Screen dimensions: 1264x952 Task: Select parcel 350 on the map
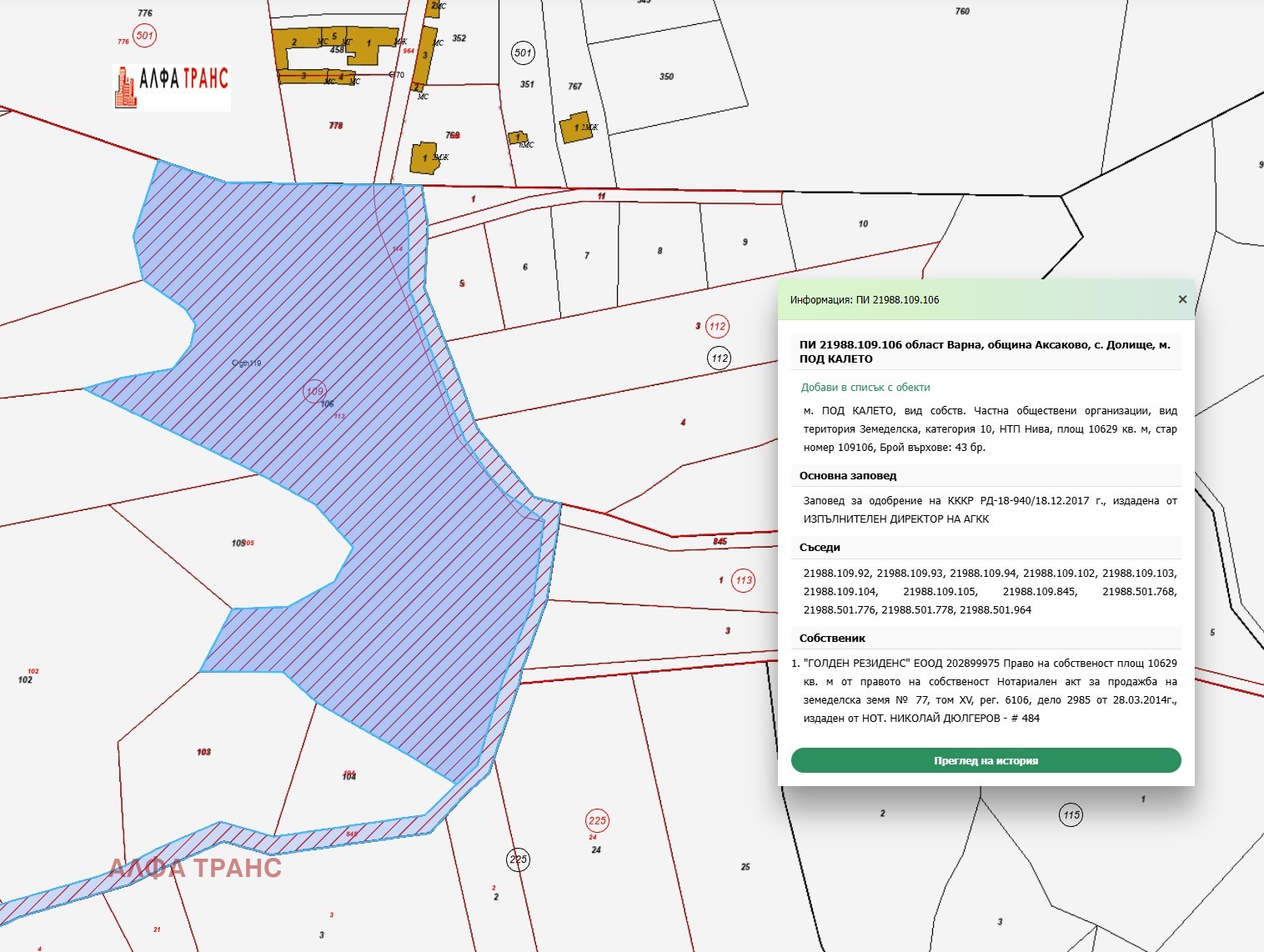666,77
